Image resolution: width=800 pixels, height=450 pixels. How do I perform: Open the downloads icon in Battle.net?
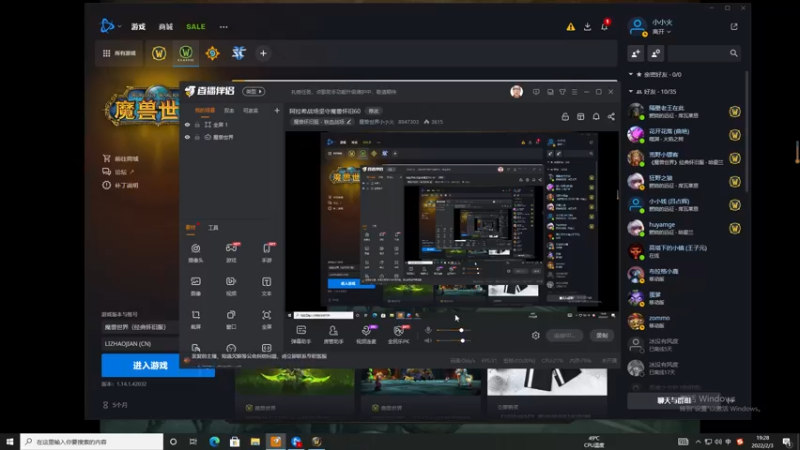click(x=587, y=27)
